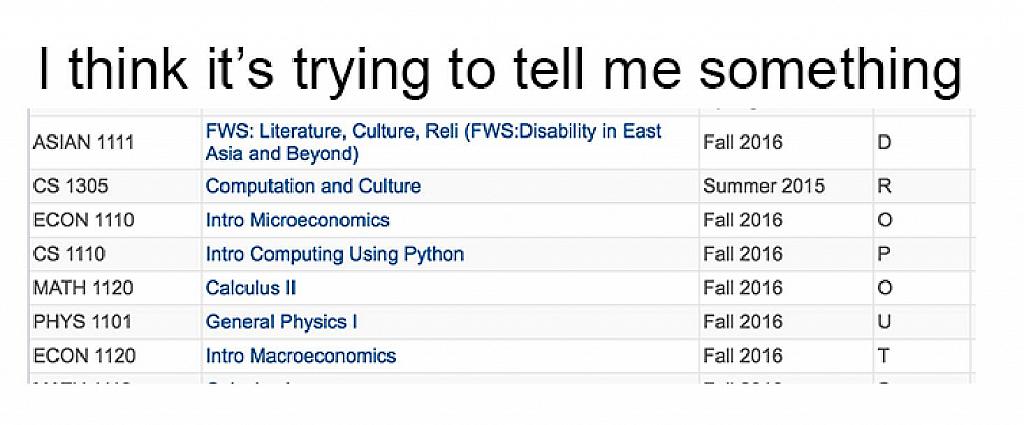1024x425 pixels.
Task: Open the Intro Macroeconomics course link
Action: [300, 356]
